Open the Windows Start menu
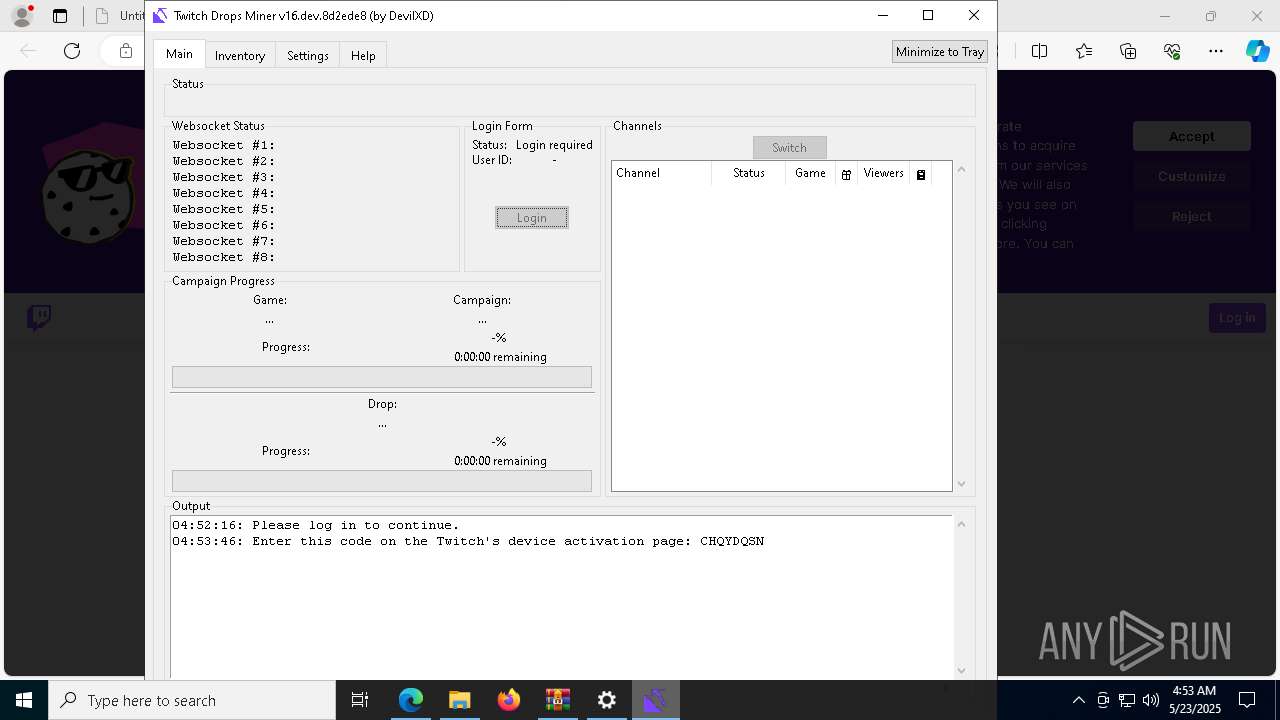This screenshot has height=720, width=1280. pyautogui.click(x=24, y=700)
